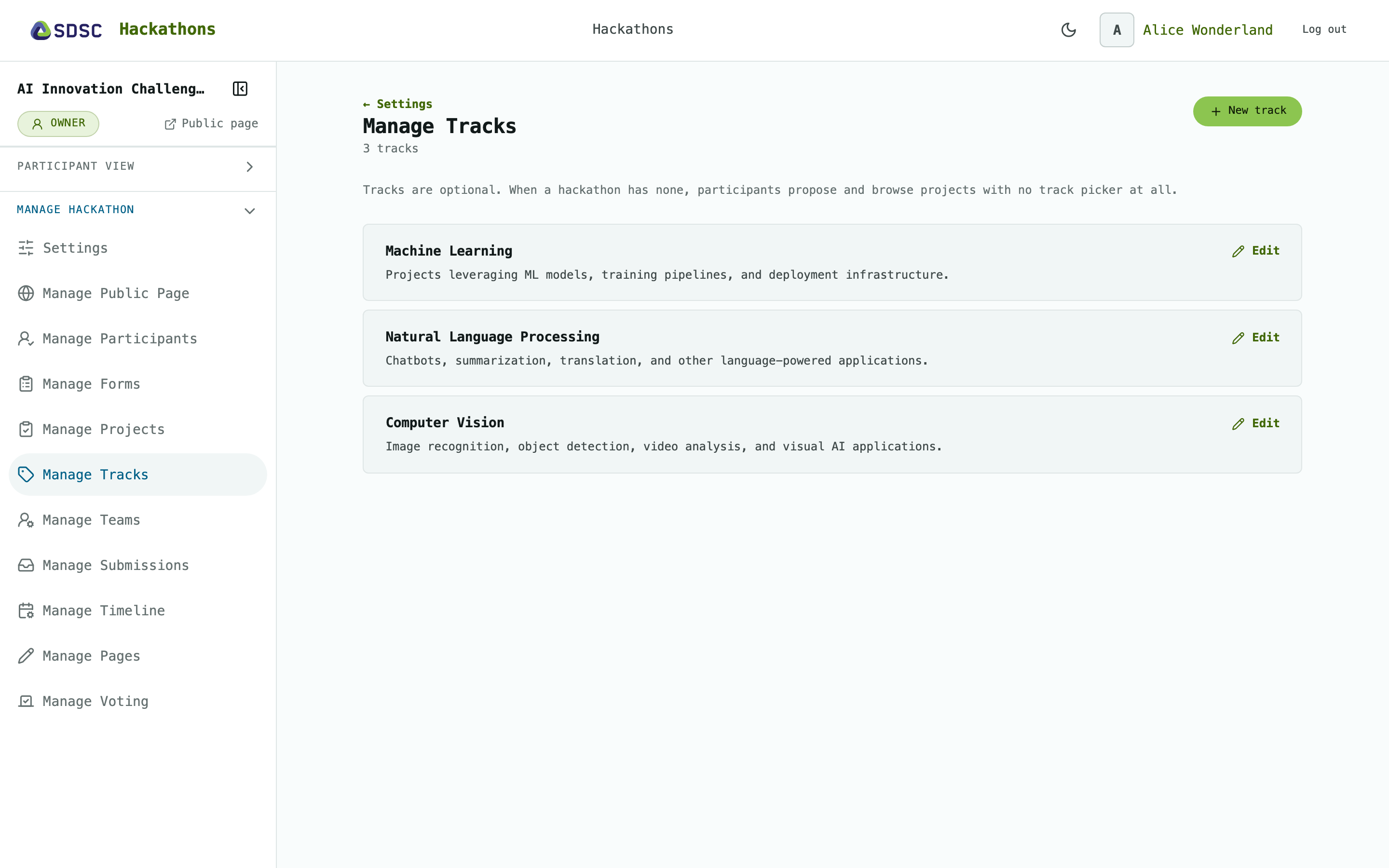
Task: Click the Alice Wonderland username
Action: 1208,30
